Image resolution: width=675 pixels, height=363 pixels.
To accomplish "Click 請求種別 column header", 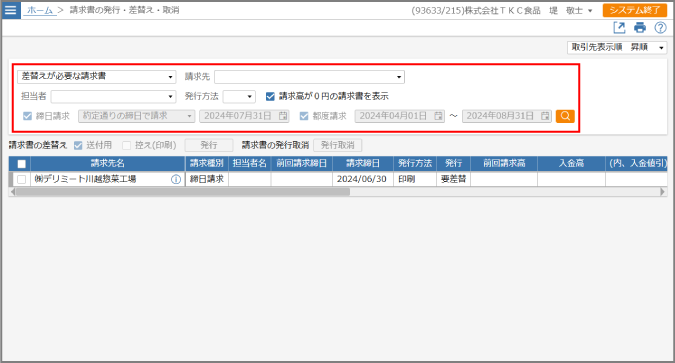I will (207, 164).
